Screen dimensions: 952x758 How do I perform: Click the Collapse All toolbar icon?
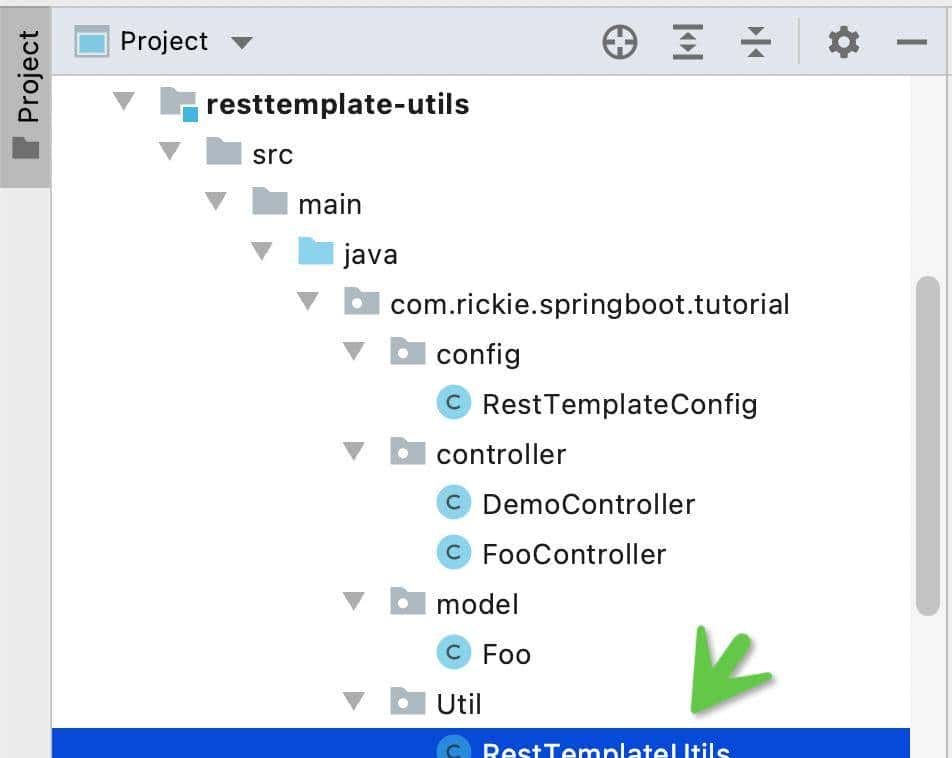tap(756, 43)
